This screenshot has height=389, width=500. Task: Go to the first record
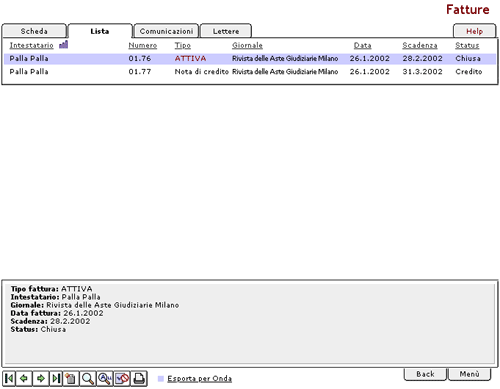9,378
